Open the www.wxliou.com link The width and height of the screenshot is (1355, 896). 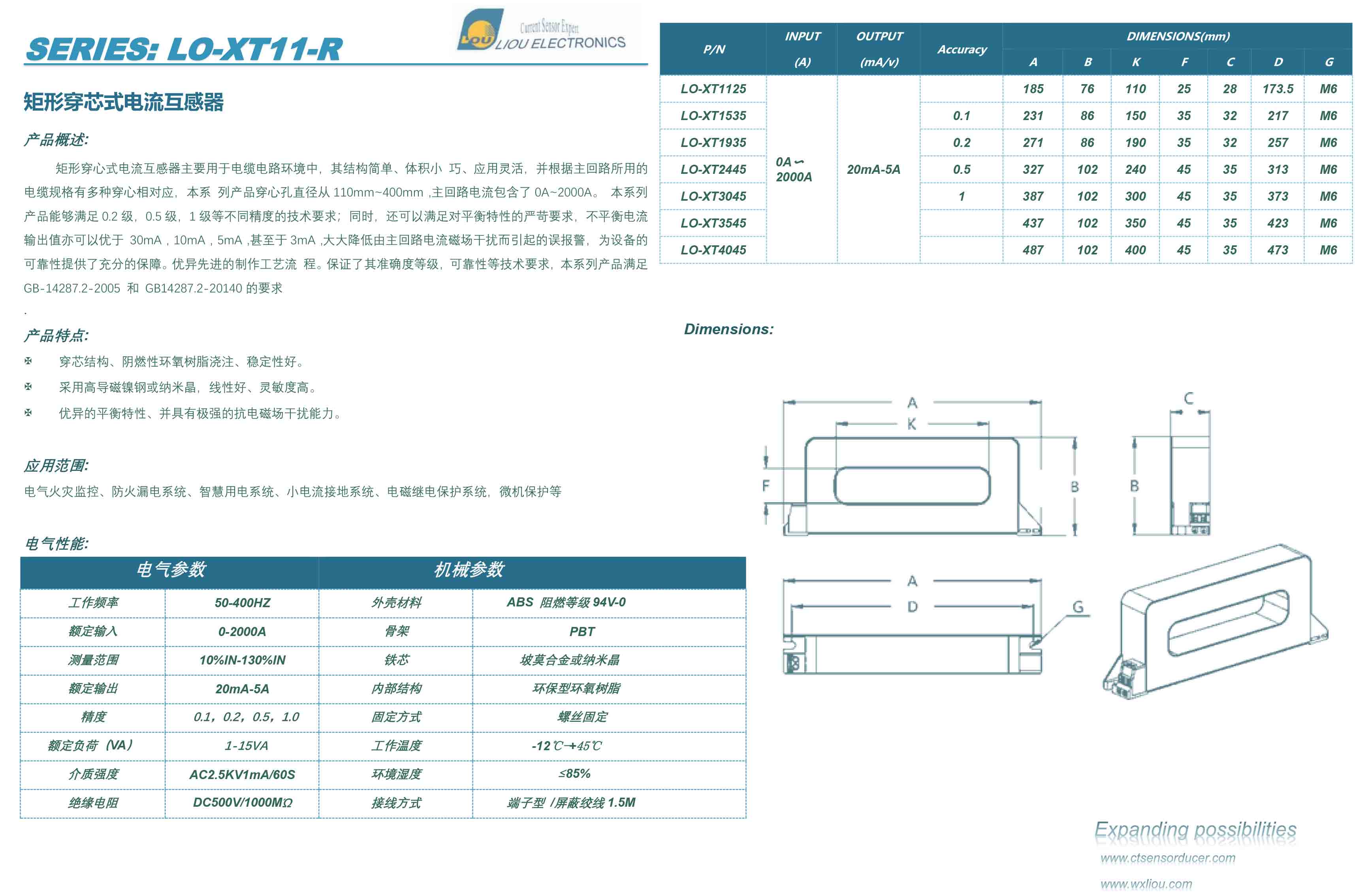1146,883
